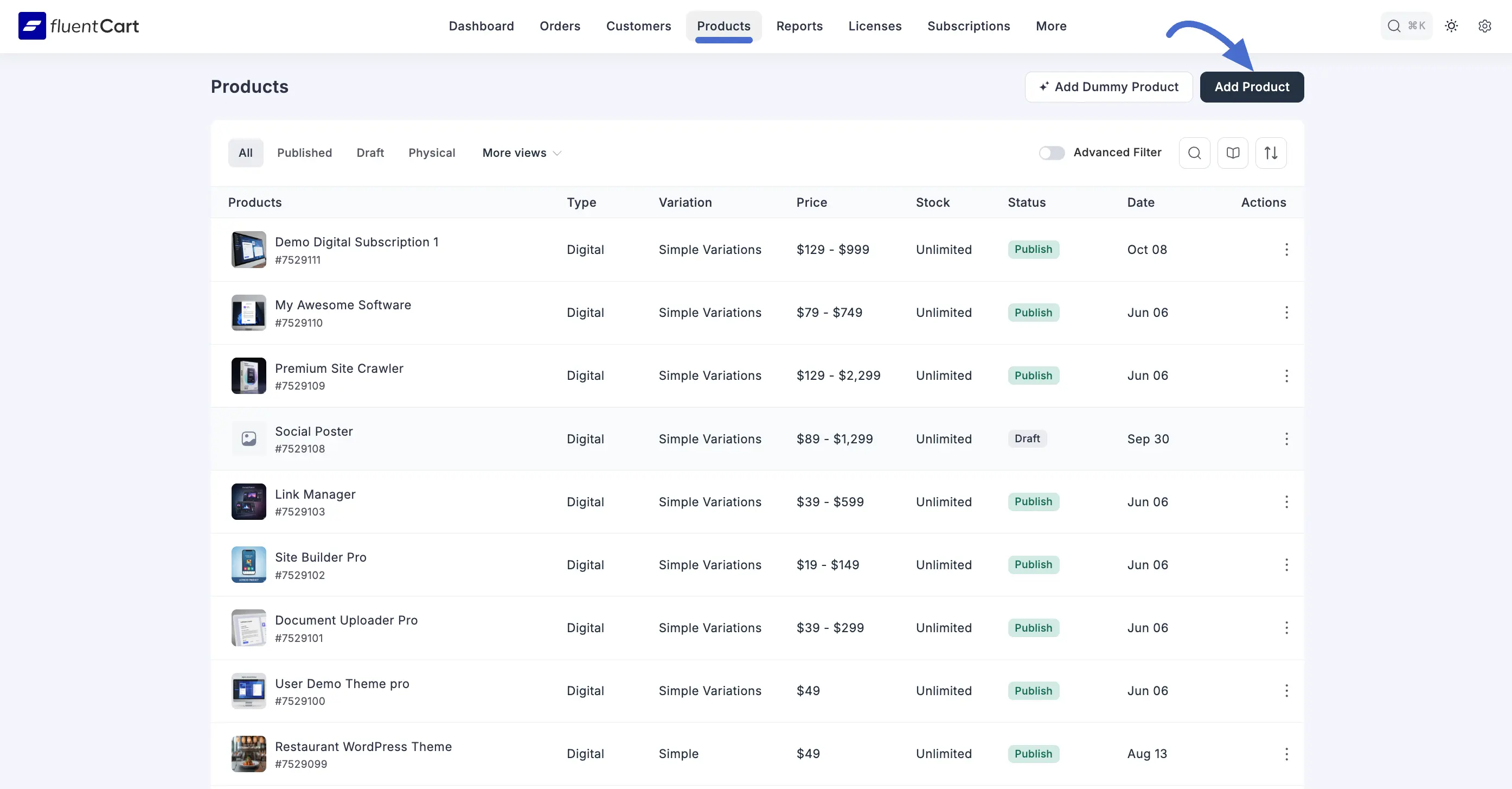Open settings via the gear icon
1512x789 pixels.
pos(1484,26)
